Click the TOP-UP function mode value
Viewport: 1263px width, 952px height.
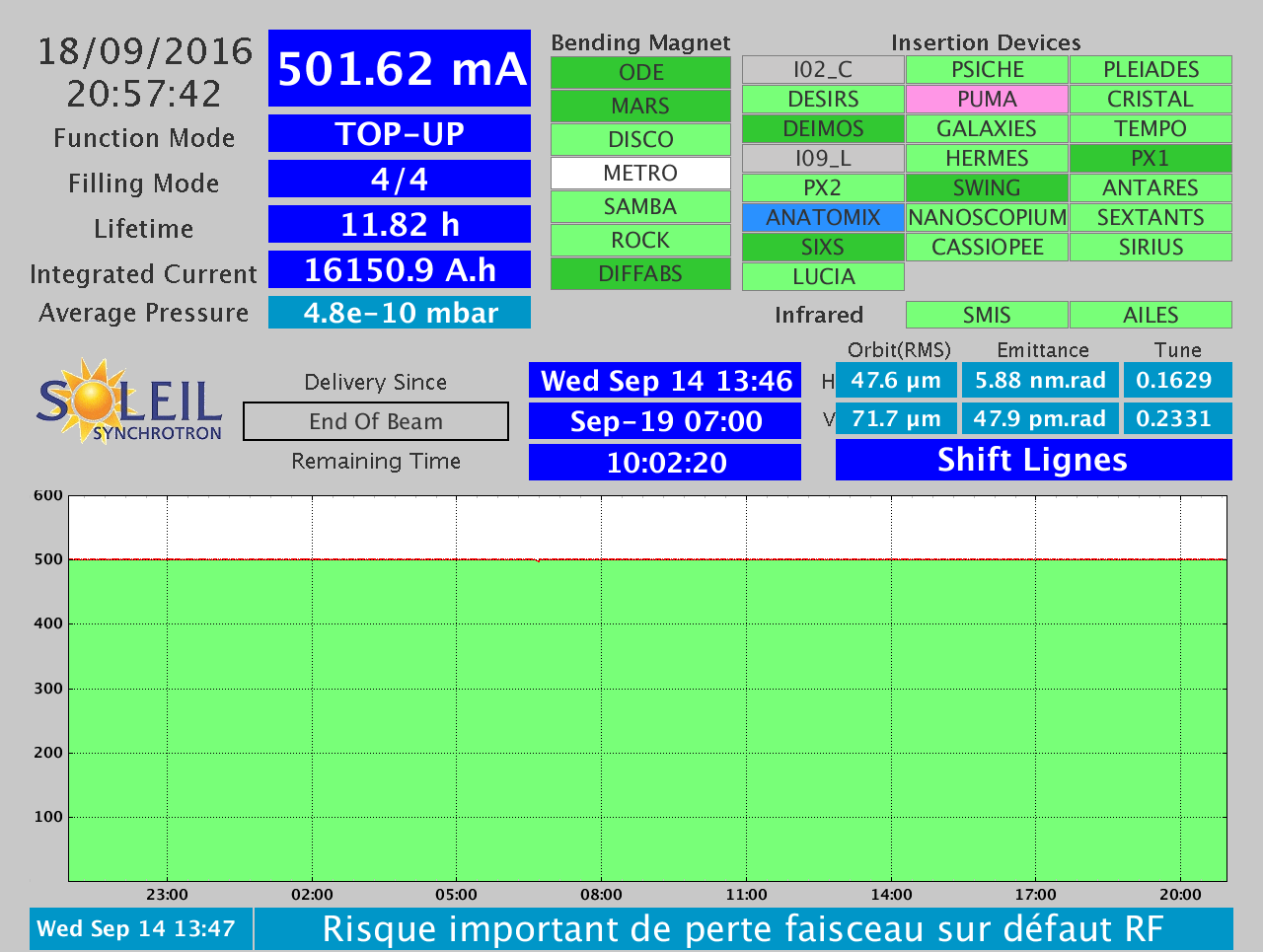click(400, 133)
